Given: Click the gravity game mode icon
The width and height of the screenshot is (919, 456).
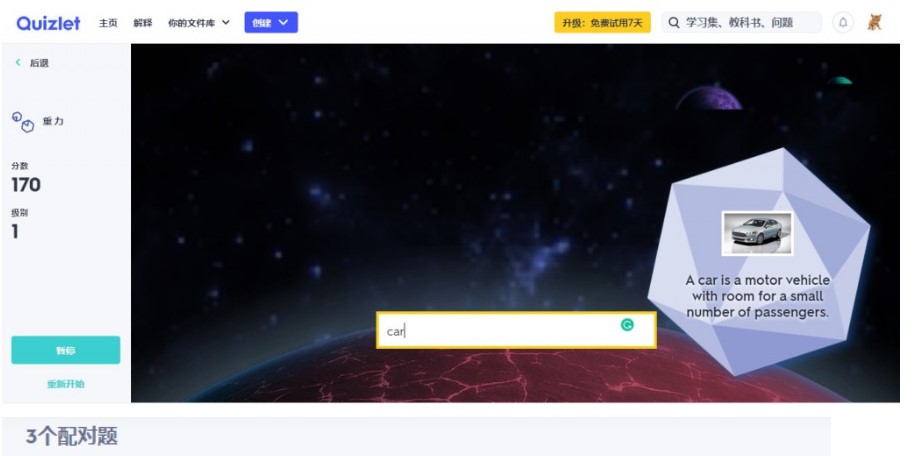Looking at the screenshot, I should click(x=23, y=121).
